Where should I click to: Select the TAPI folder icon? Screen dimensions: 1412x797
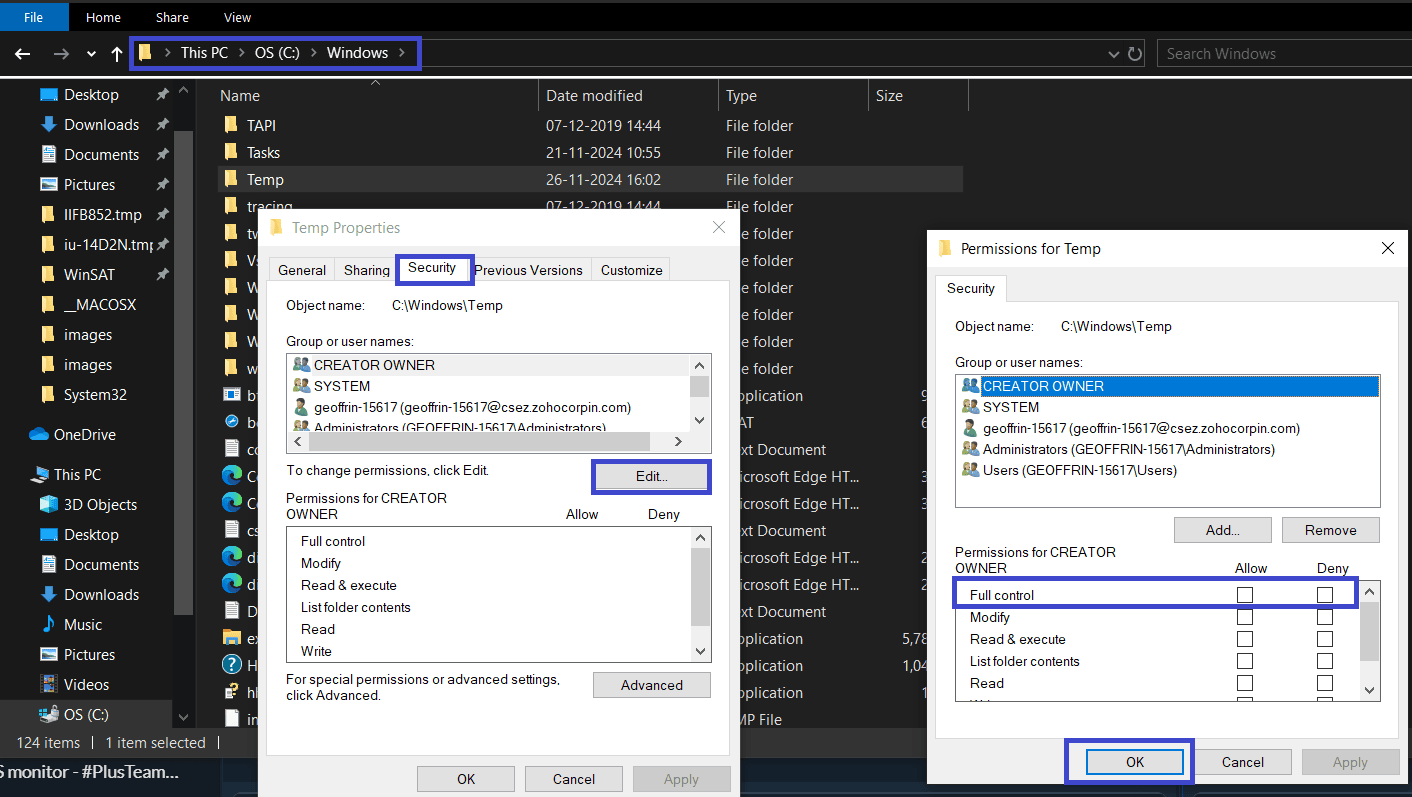click(231, 126)
